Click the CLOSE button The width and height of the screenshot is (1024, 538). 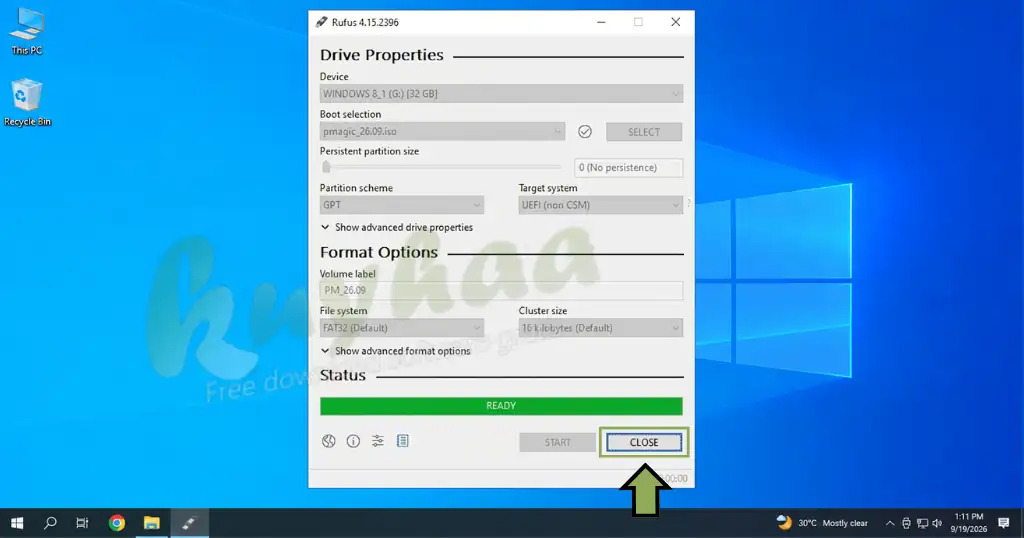644,443
